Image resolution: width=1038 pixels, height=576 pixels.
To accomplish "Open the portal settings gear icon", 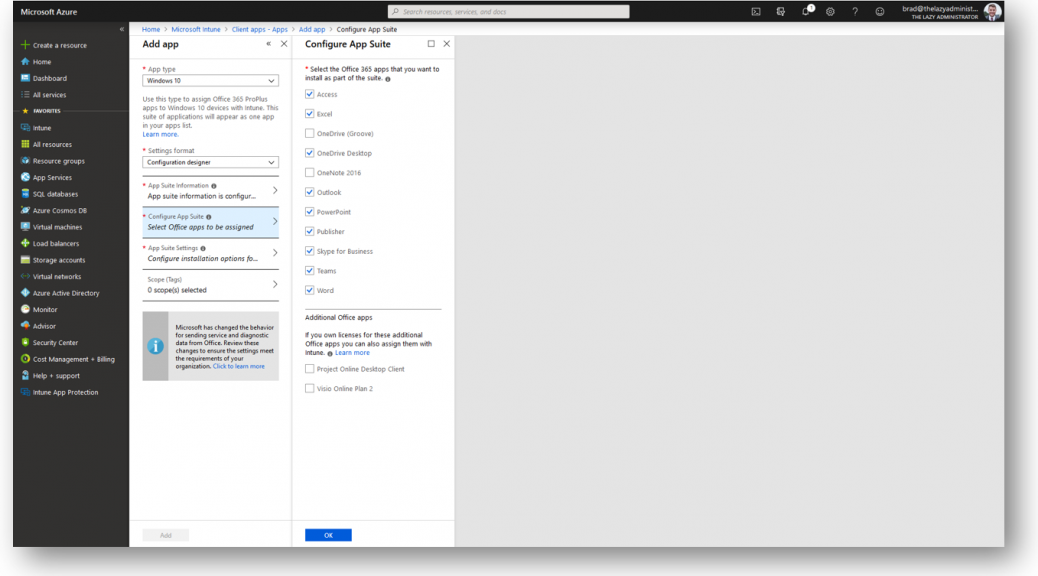I will [830, 12].
